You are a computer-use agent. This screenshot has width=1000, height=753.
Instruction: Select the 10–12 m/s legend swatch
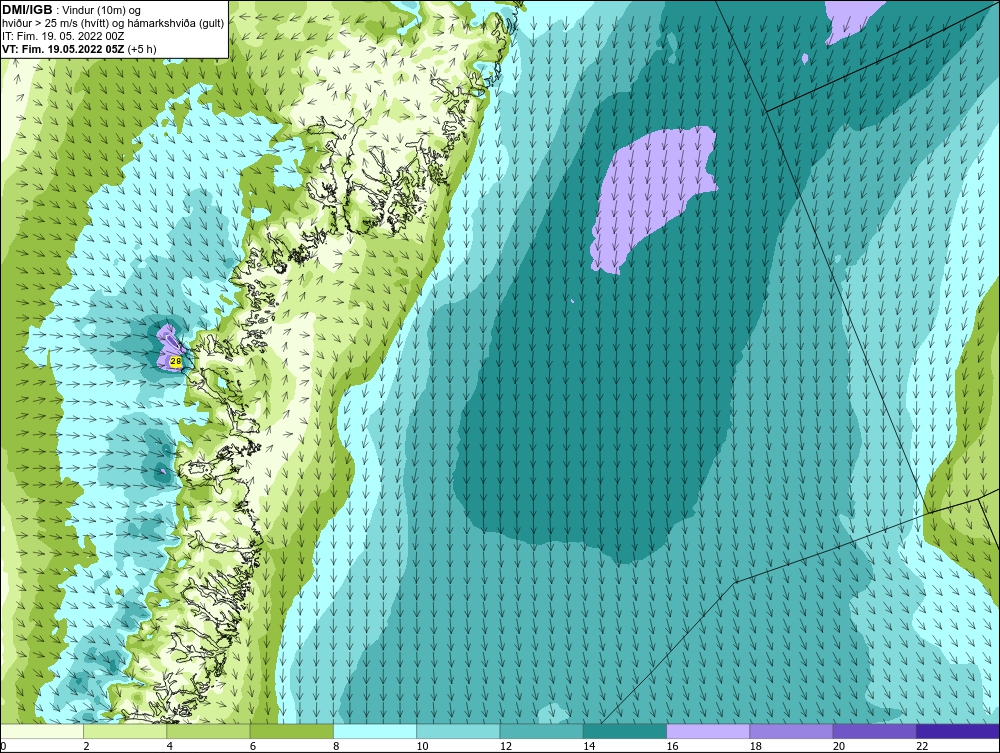(x=458, y=731)
